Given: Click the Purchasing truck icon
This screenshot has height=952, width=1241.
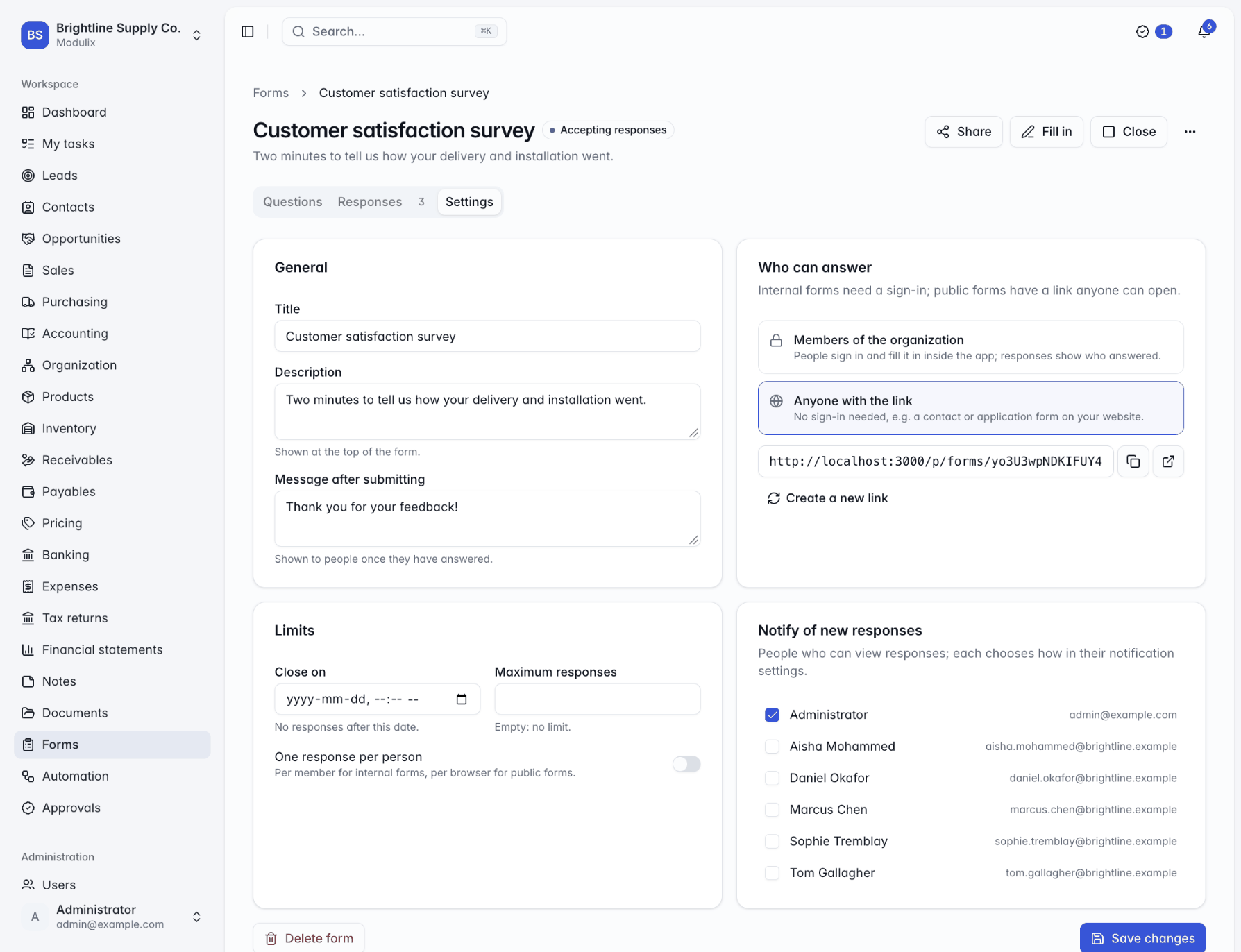Looking at the screenshot, I should coord(28,302).
